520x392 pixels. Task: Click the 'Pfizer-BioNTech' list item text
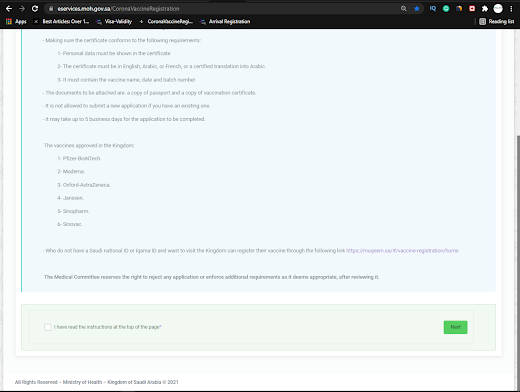tap(79, 158)
